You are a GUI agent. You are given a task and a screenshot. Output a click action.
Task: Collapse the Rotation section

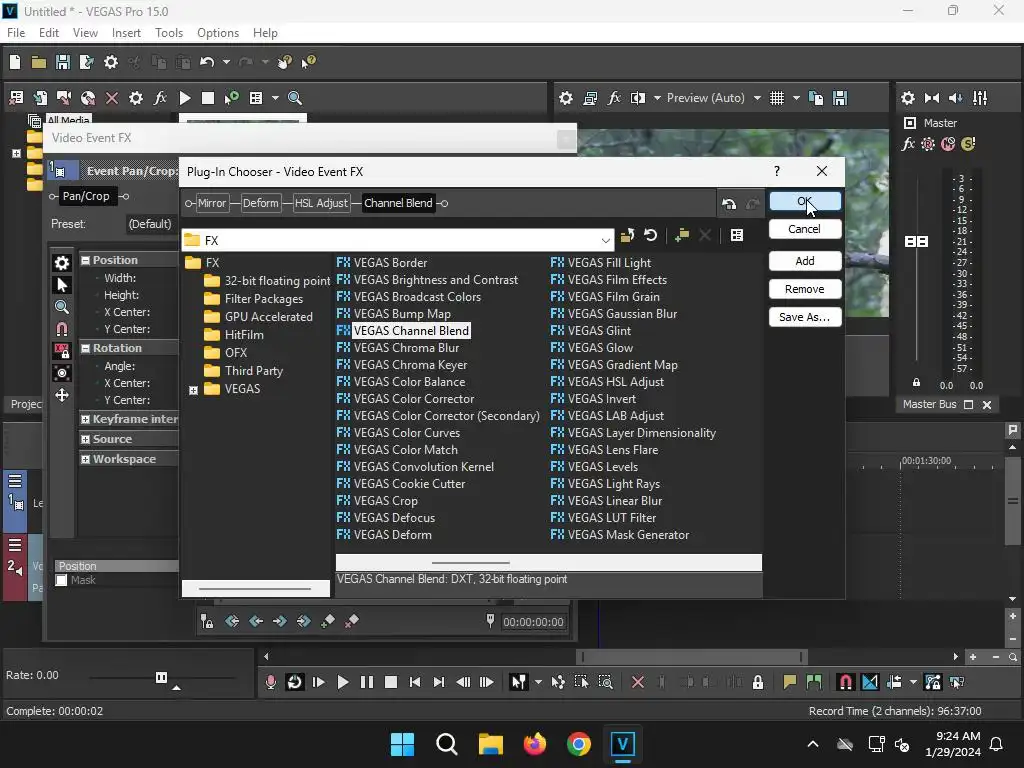[x=85, y=348]
